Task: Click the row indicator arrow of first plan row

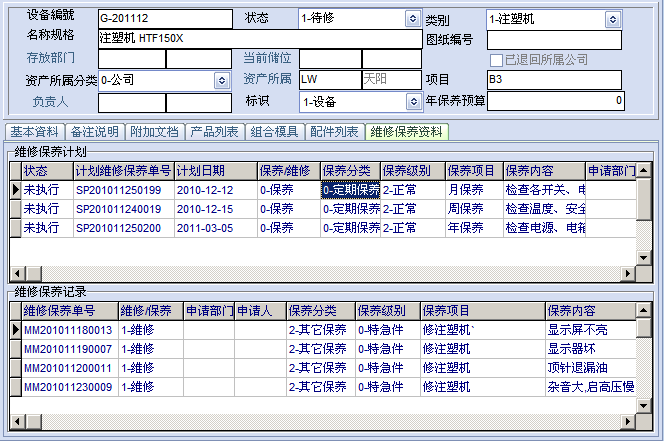Action: (15, 189)
